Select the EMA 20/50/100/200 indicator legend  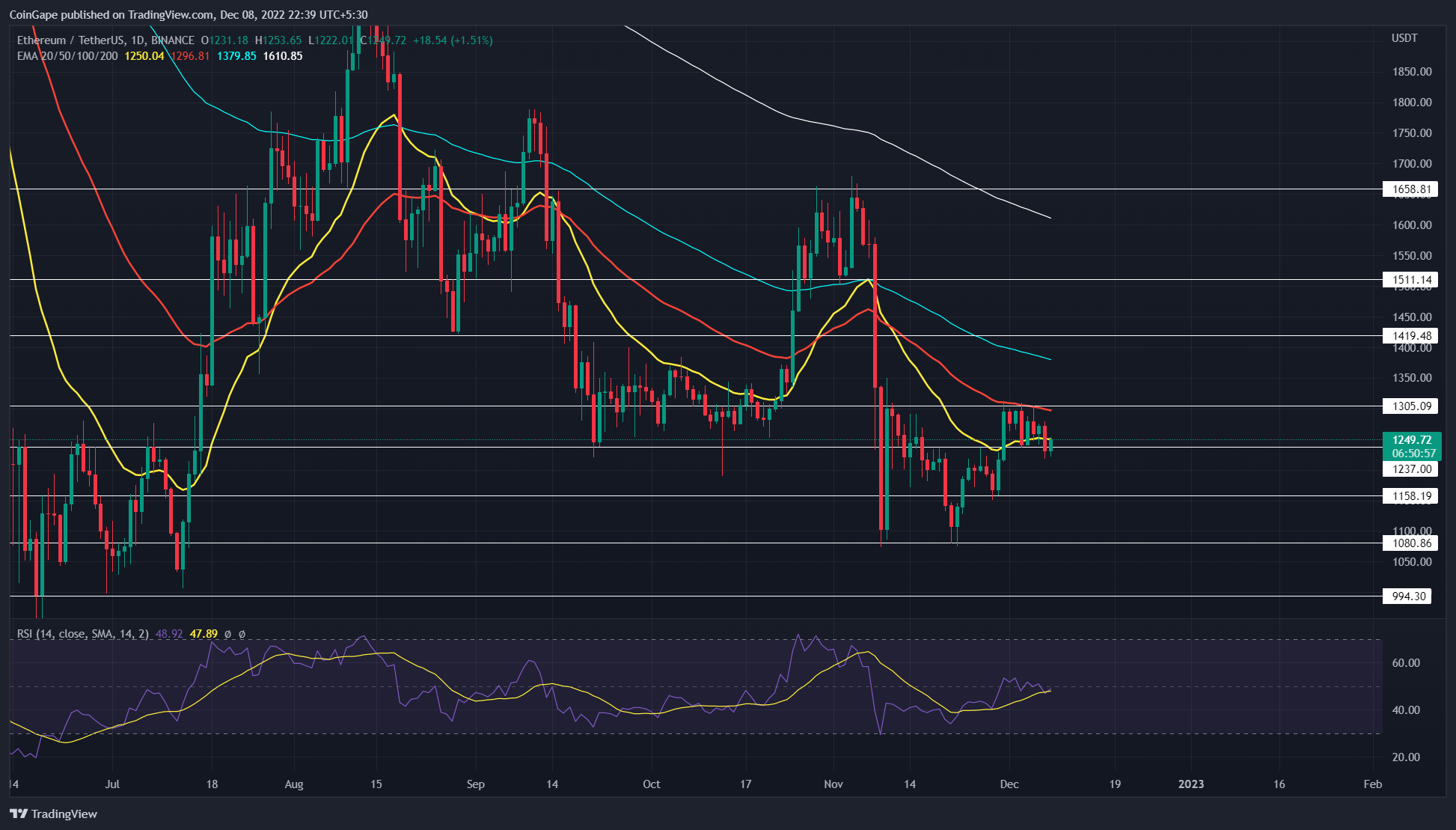(x=67, y=56)
